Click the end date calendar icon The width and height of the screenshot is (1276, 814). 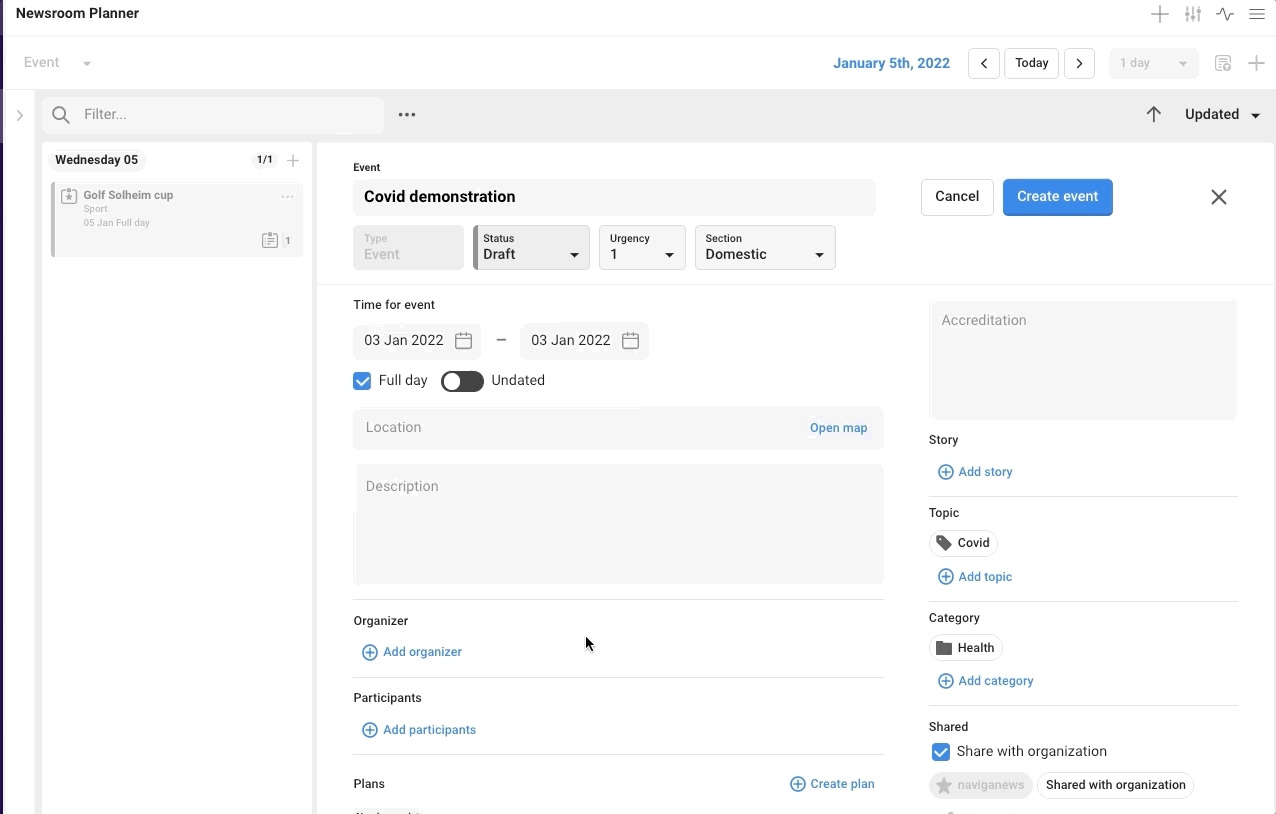point(630,341)
